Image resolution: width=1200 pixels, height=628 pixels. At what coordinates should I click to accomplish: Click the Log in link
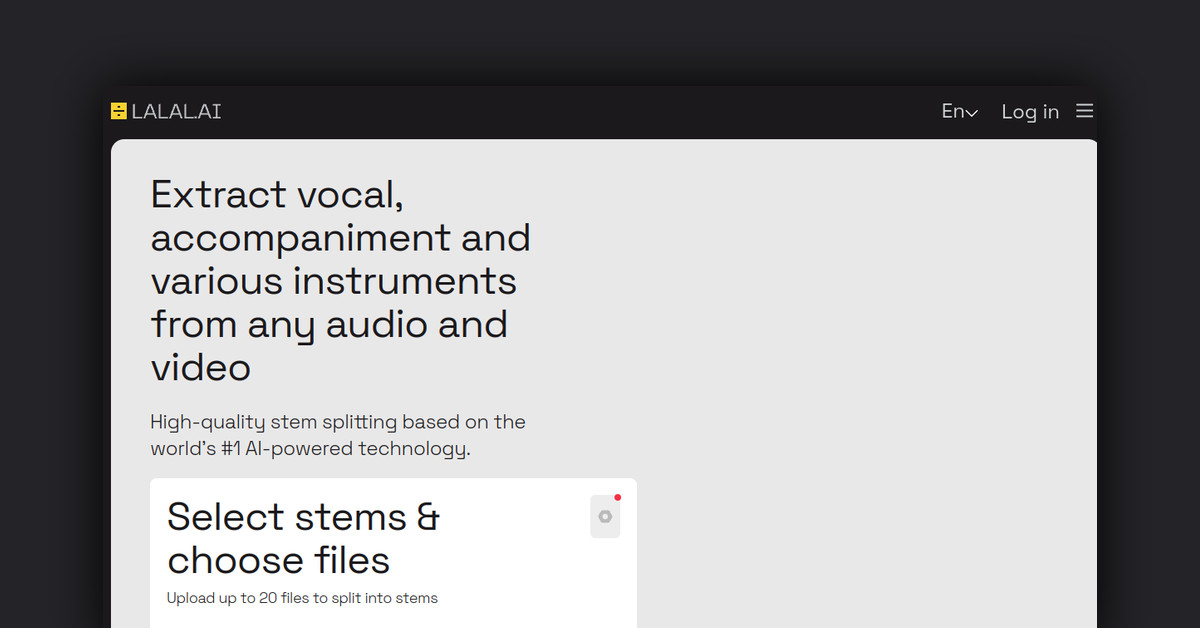pyautogui.click(x=1030, y=111)
